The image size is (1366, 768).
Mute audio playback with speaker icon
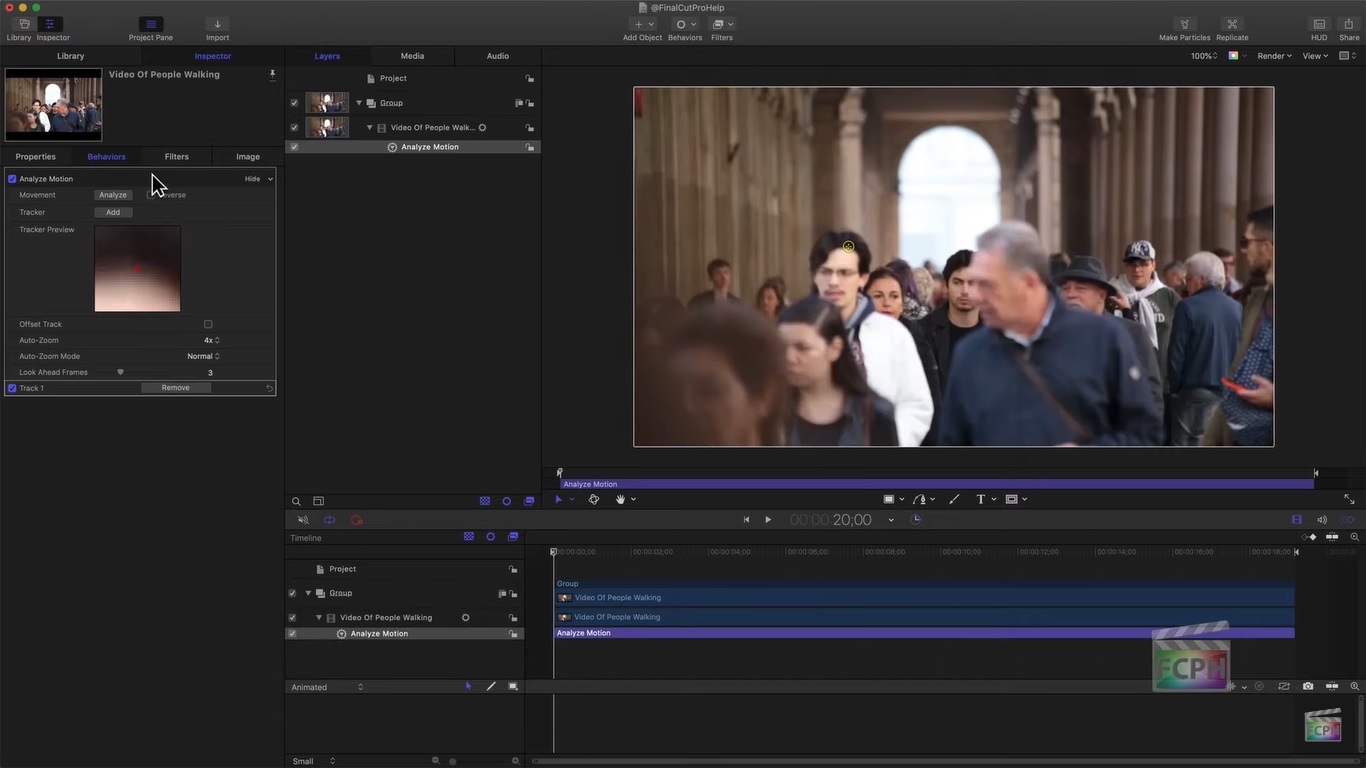pos(303,520)
